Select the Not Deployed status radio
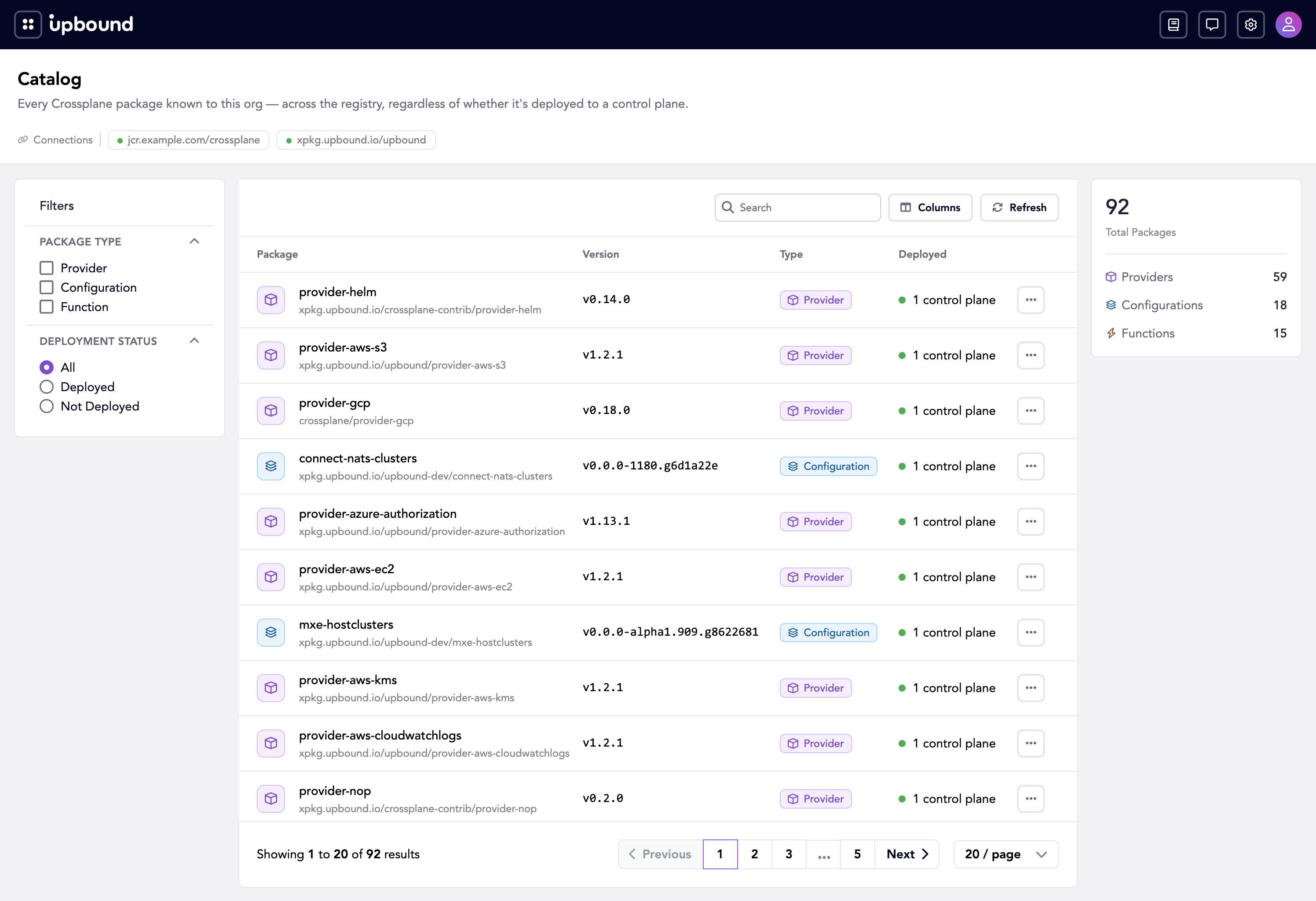This screenshot has width=1316, height=901. pyautogui.click(x=47, y=406)
